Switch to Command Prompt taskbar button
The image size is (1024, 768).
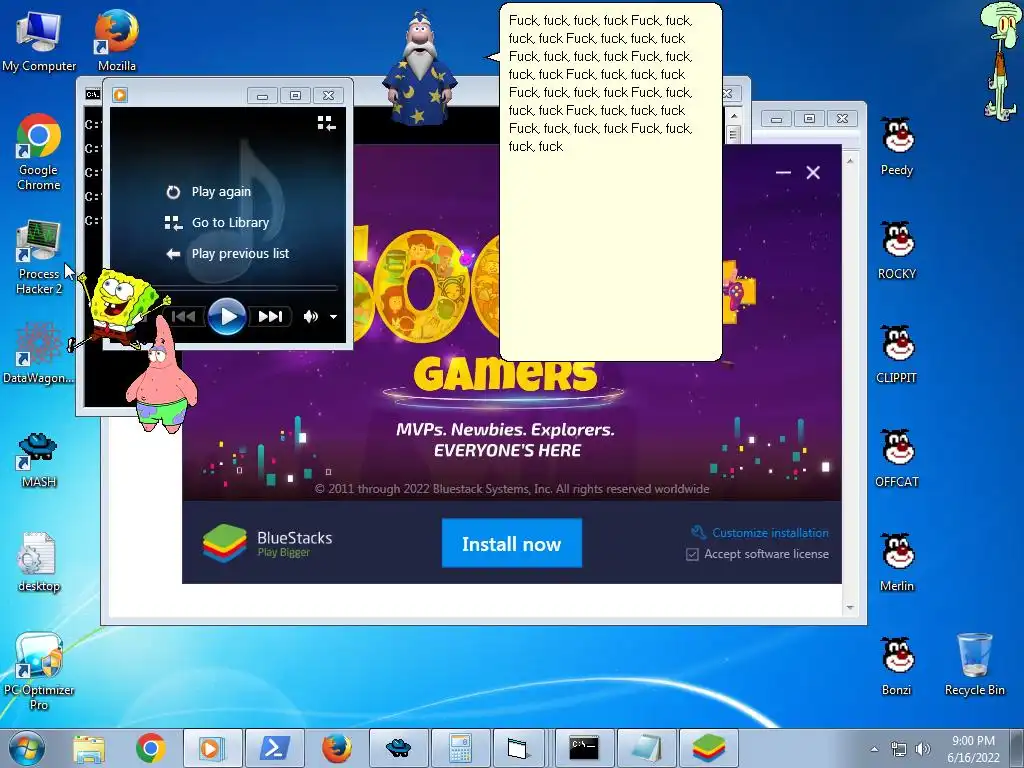(584, 748)
